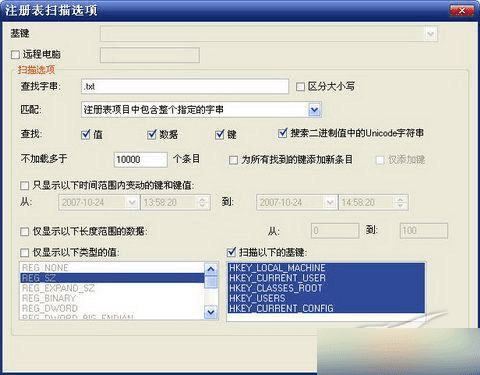Open the start date 2007-10-24 dropdown
The width and height of the screenshot is (480, 375).
coord(132,202)
